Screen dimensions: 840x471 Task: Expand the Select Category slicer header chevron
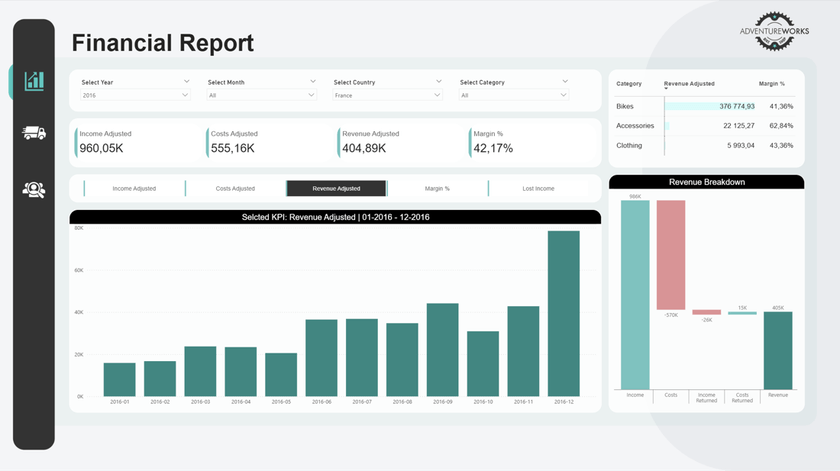[565, 81]
